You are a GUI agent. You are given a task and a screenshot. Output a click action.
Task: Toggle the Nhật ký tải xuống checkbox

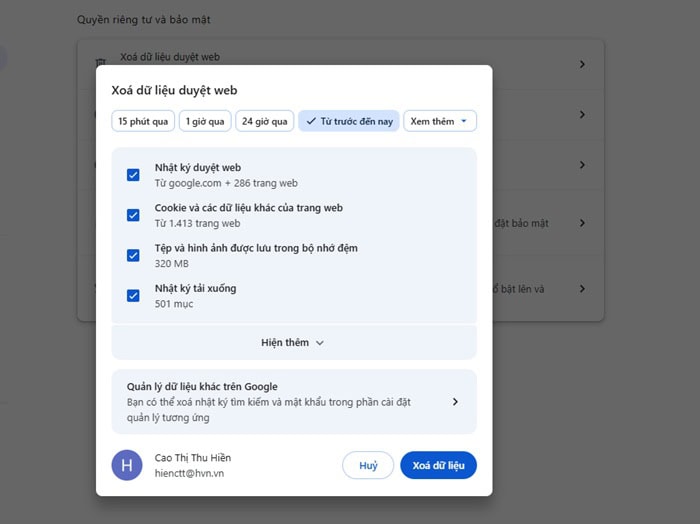[133, 295]
